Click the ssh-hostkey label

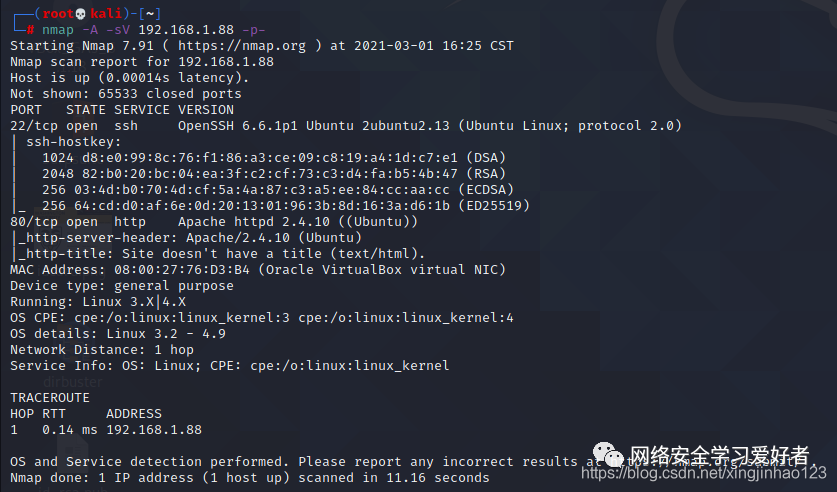click(74, 142)
